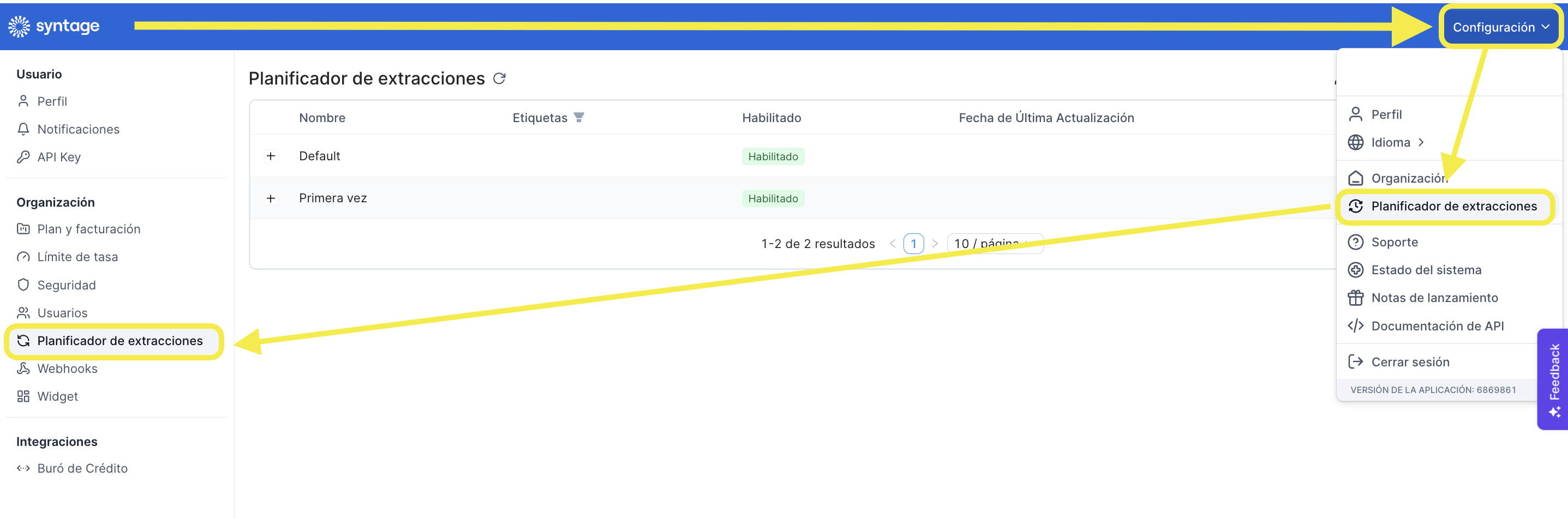Click the person icon for Perfil in dropdown menu
Viewport: 1568px width, 519px height.
tap(1356, 114)
